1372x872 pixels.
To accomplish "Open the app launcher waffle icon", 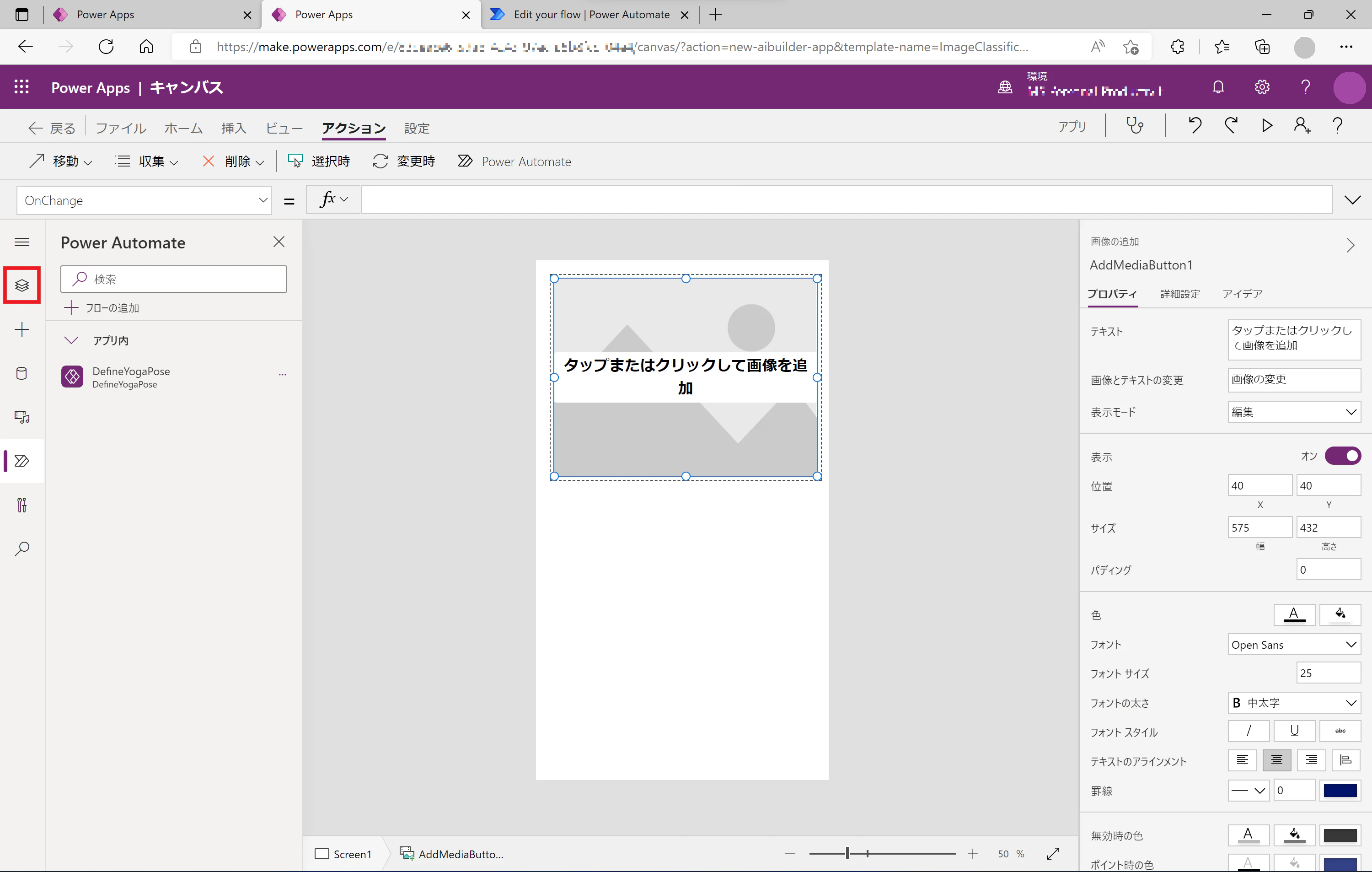I will (x=21, y=87).
